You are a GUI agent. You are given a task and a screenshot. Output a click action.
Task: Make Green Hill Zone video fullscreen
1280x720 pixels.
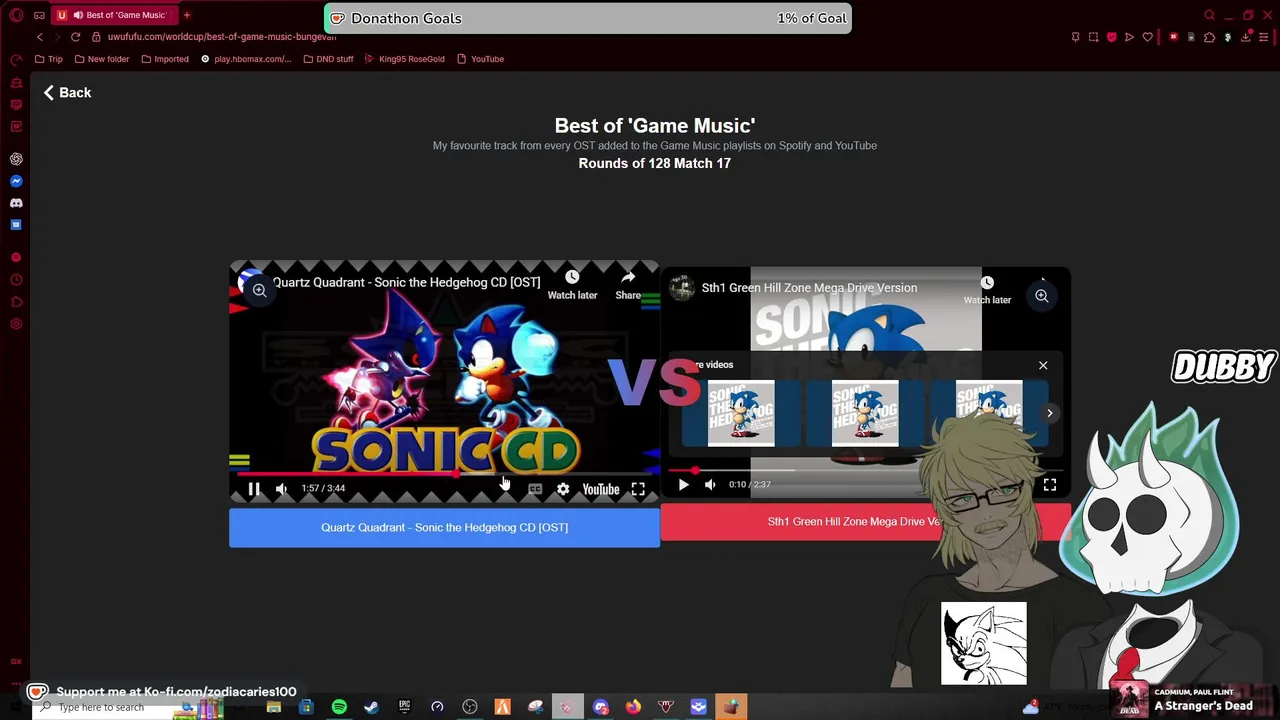tap(1050, 484)
